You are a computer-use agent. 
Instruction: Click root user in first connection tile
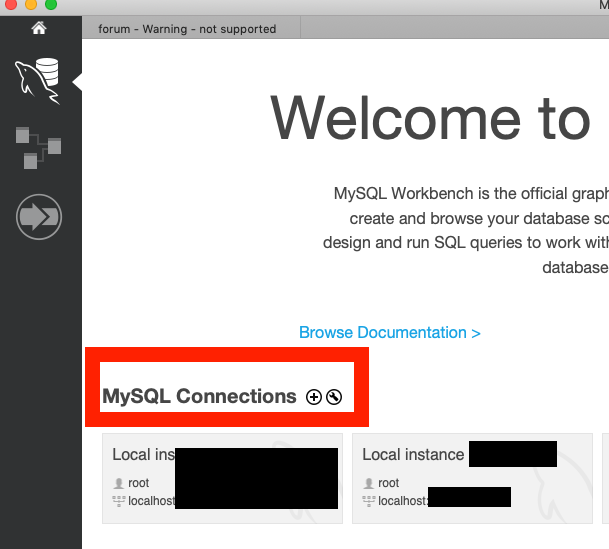pyautogui.click(x=138, y=483)
